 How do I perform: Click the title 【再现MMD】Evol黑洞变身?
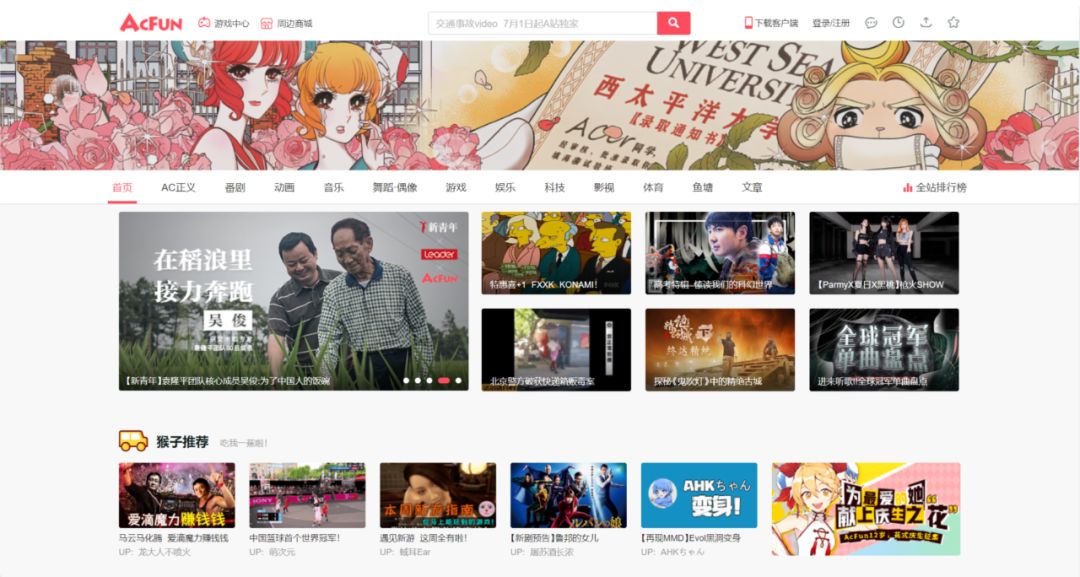[691, 538]
